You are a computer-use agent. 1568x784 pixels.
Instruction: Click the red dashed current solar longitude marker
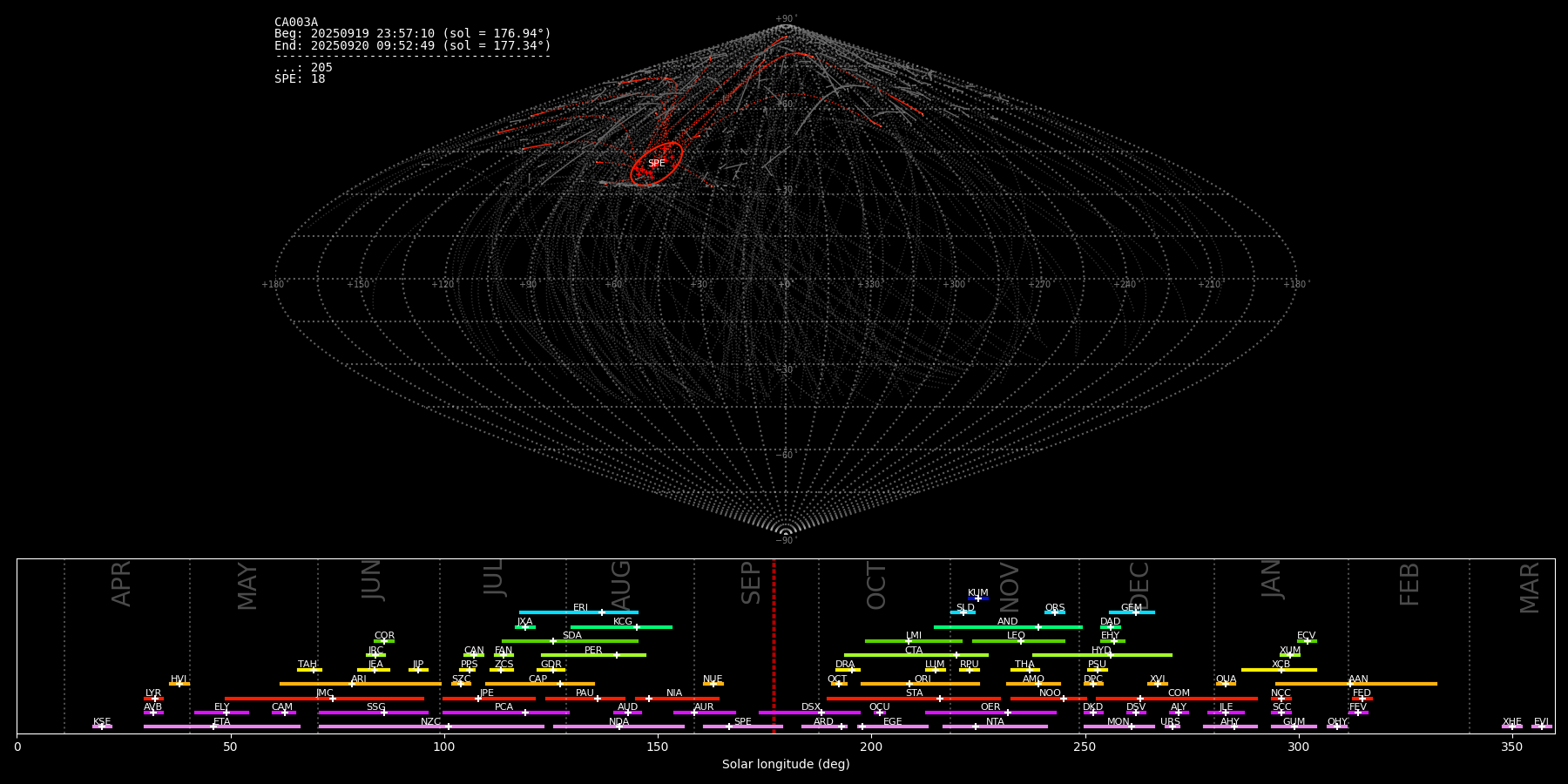pyautogui.click(x=774, y=645)
